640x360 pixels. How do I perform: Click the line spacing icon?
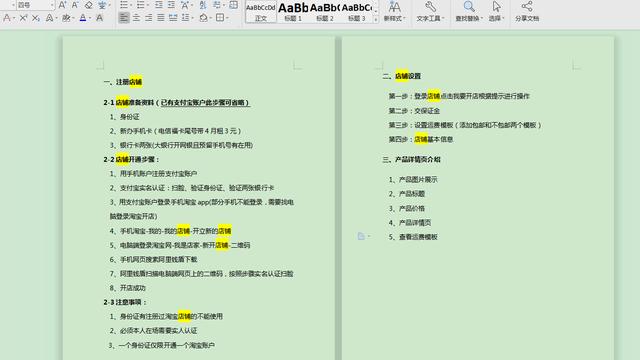pos(185,18)
